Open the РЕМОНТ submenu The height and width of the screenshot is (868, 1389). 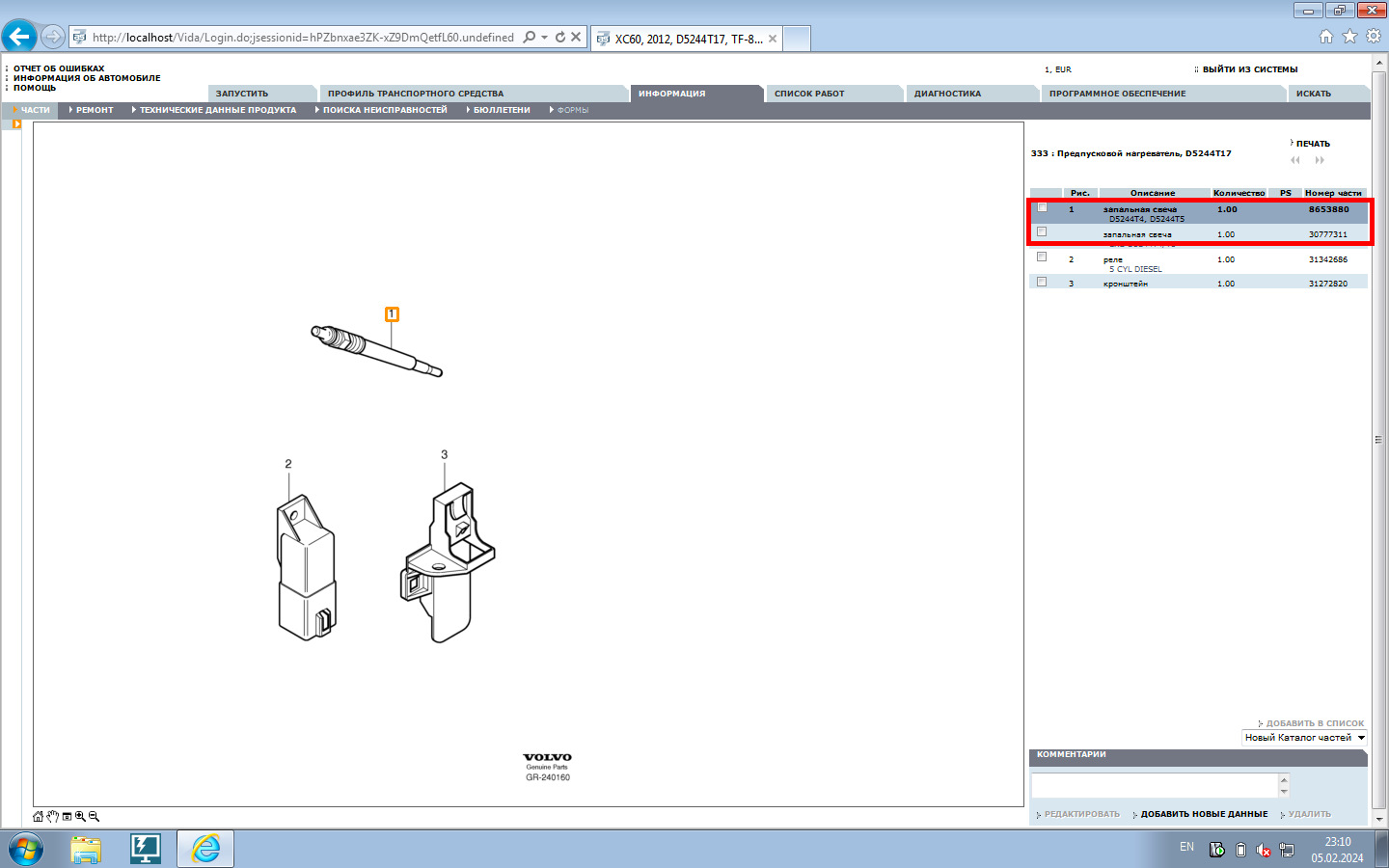94,110
